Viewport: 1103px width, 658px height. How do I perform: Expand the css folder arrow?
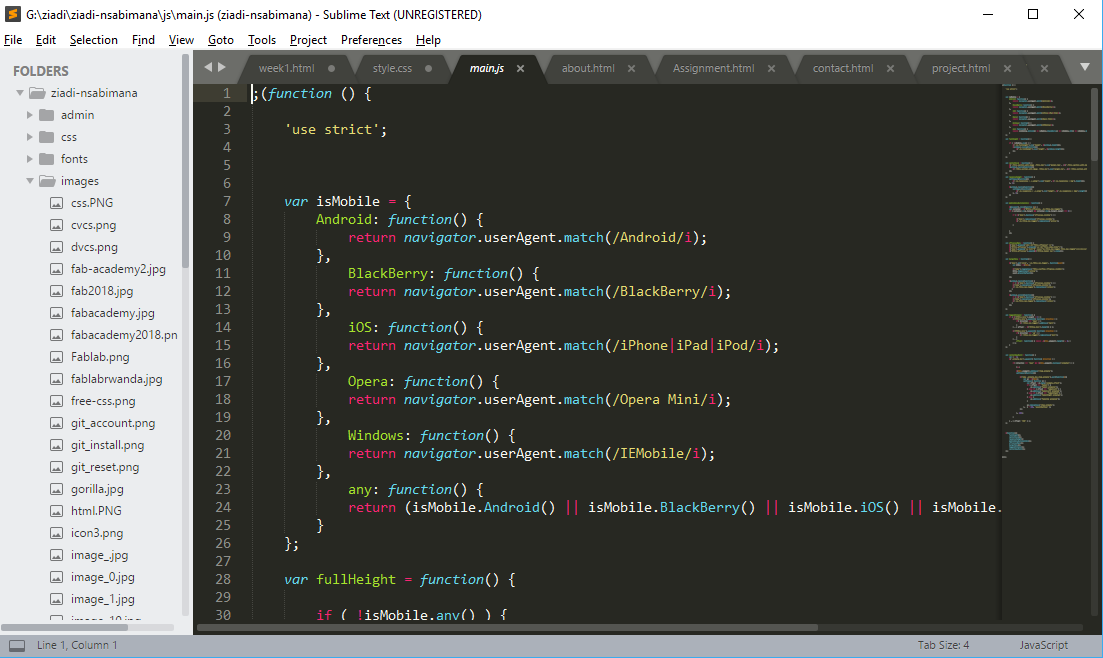coord(30,137)
